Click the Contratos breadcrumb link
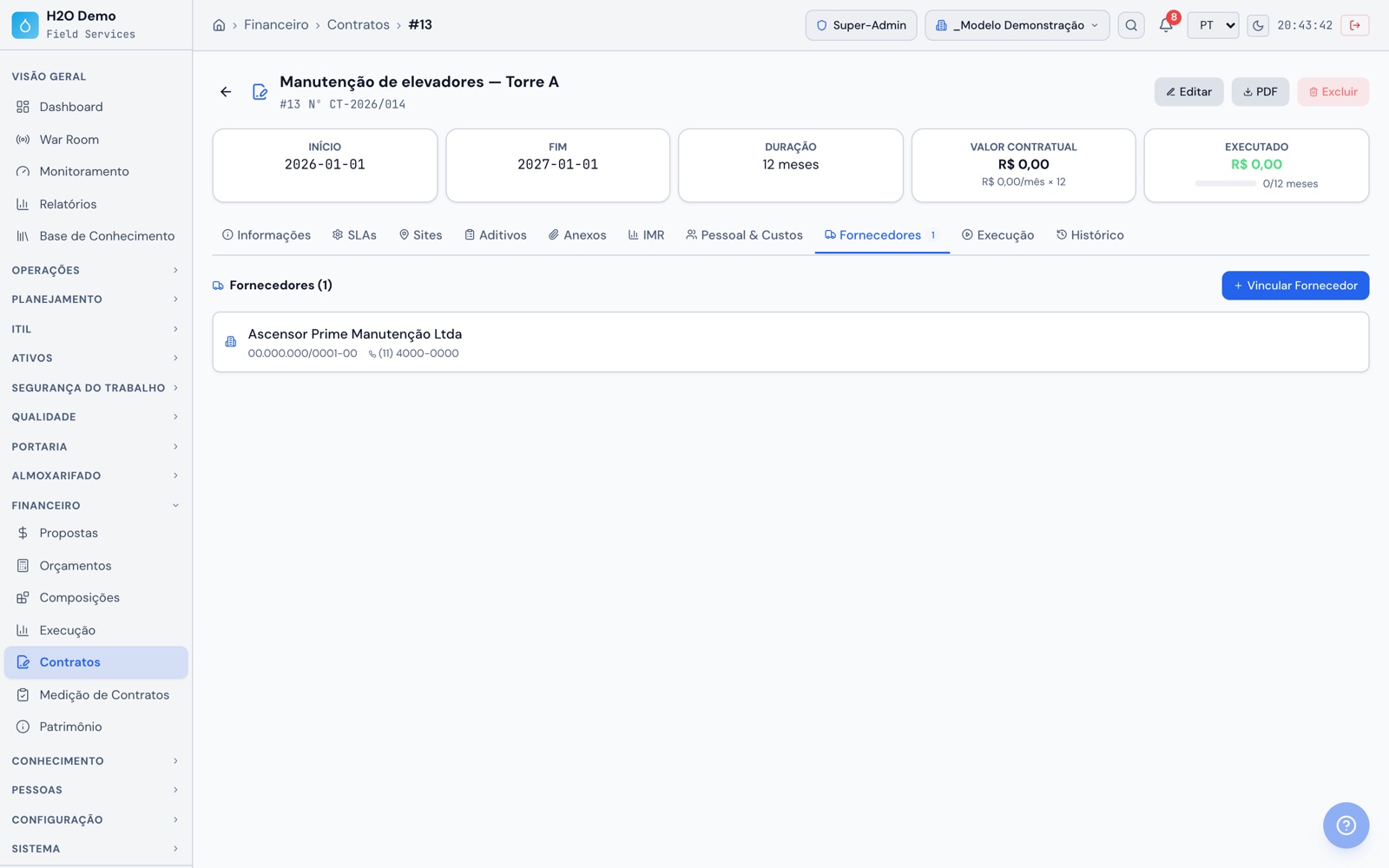 click(359, 25)
